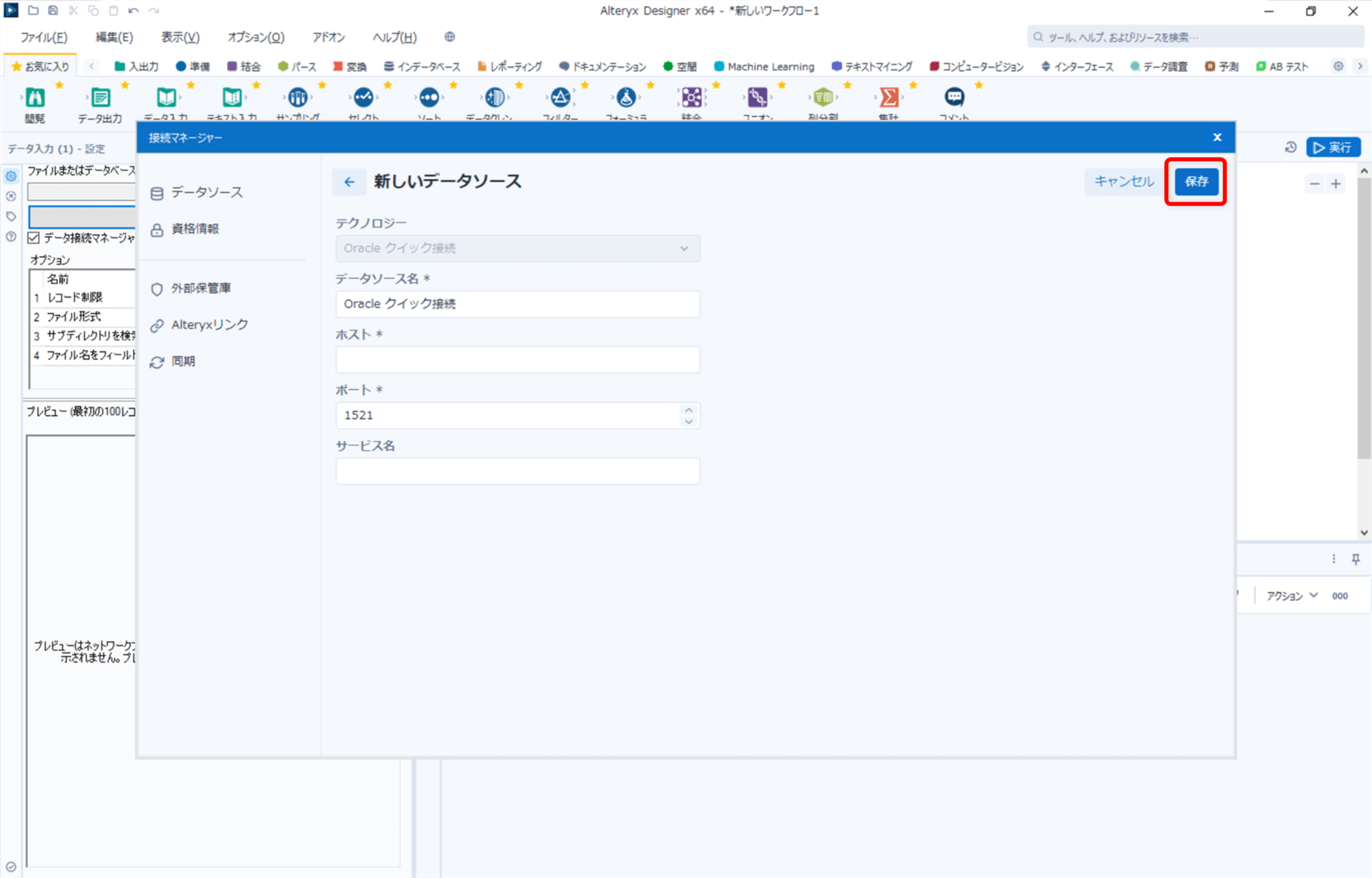Viewport: 1372px width, 878px height.
Task: Switch to the Machine Learning palette tab
Action: (x=764, y=67)
